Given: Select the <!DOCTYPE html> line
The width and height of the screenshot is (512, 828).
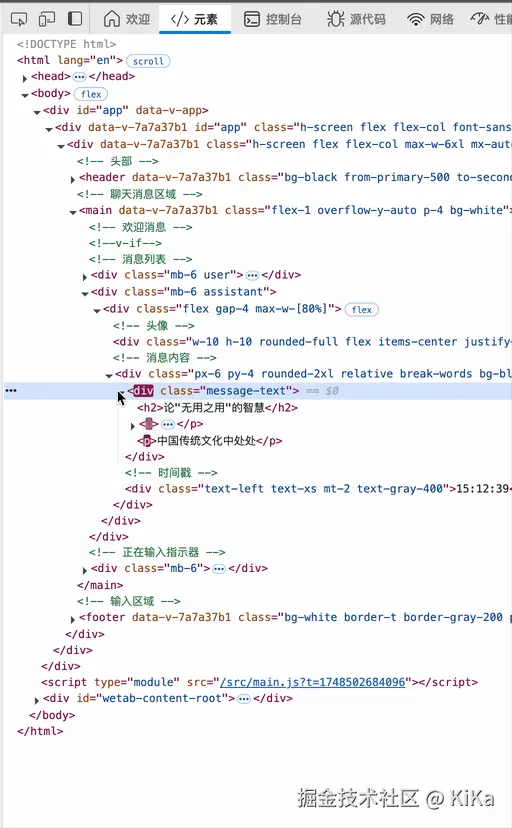Looking at the screenshot, I should click(67, 44).
